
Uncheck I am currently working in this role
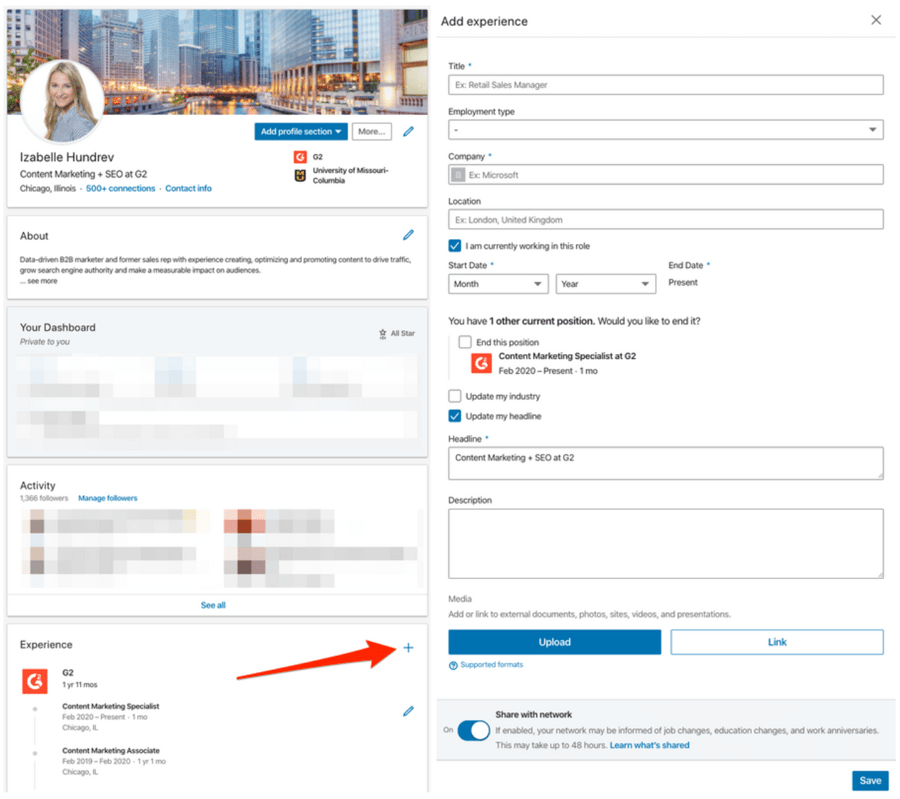(455, 247)
